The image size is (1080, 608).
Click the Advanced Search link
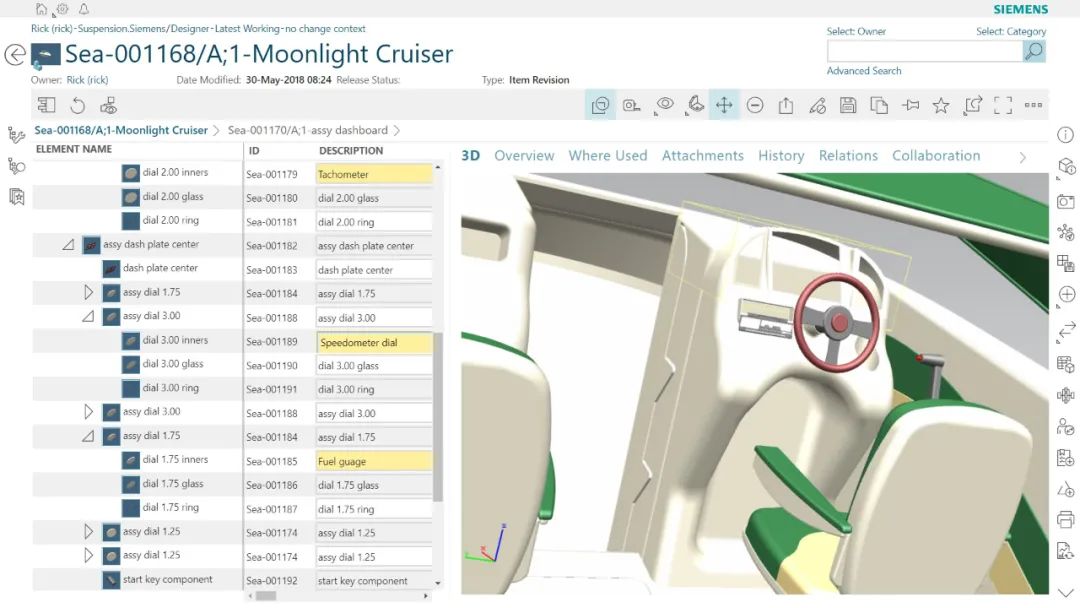[x=864, y=71]
